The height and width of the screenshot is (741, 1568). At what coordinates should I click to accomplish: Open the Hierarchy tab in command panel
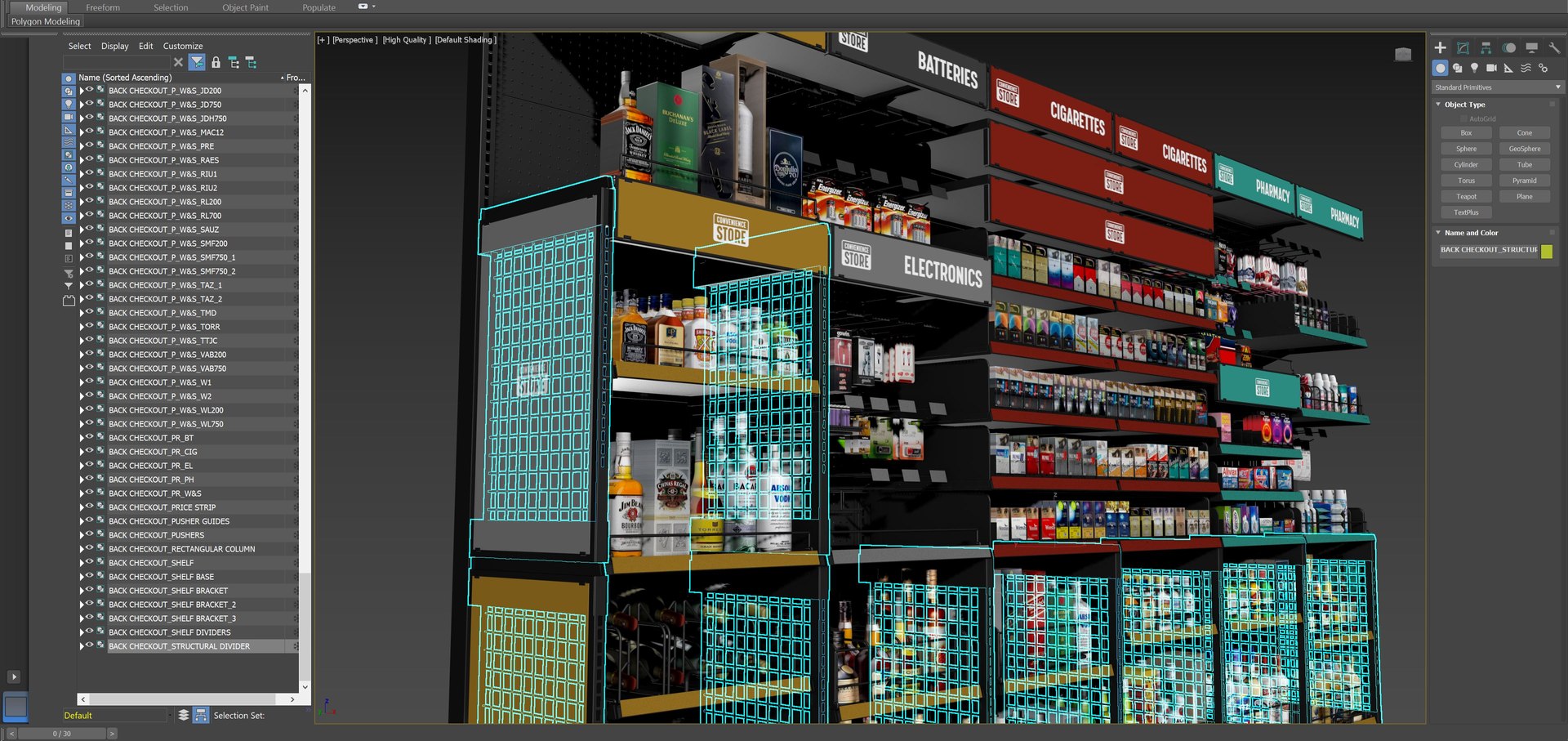click(1486, 47)
